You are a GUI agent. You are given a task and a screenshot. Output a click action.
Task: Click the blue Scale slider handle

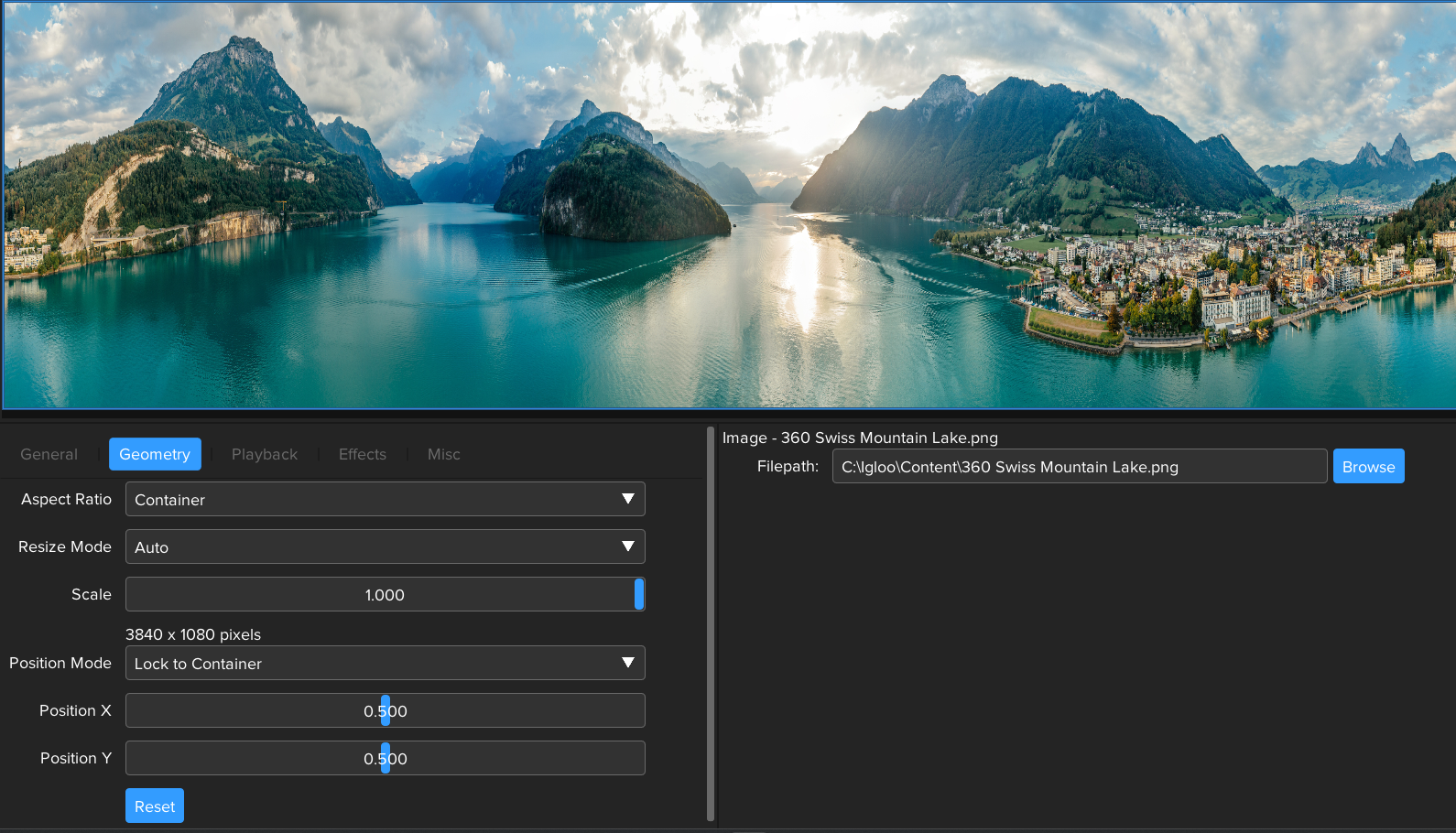tap(639, 594)
